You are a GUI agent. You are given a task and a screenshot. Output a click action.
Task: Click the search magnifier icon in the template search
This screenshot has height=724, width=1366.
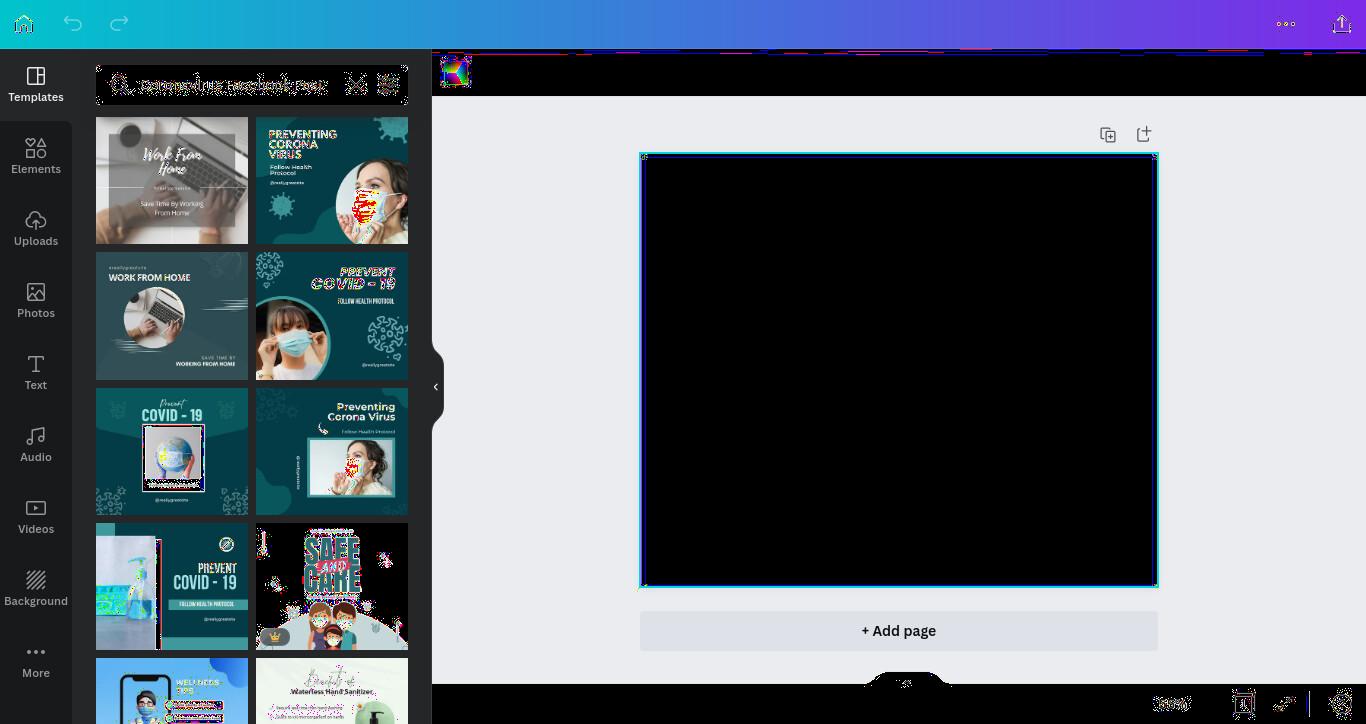[119, 85]
